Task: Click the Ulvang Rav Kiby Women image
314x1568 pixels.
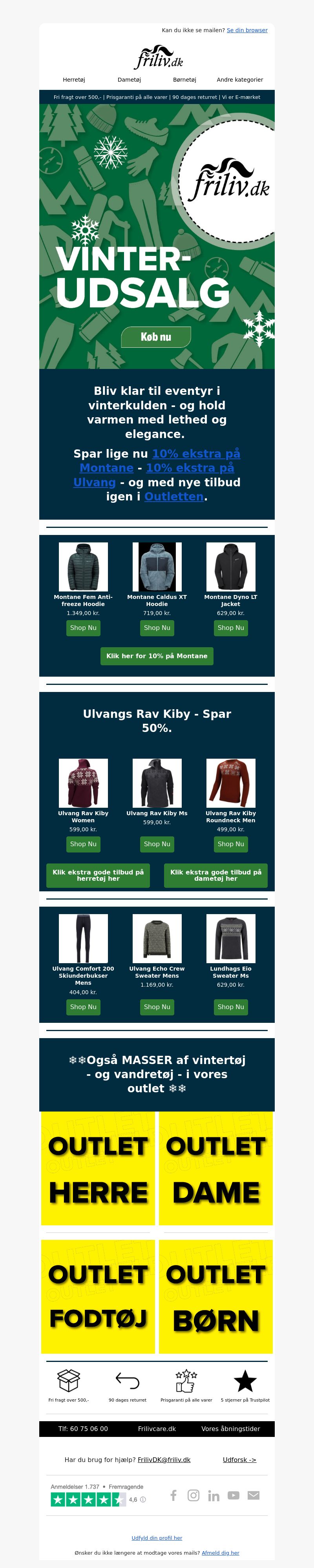Action: [83, 783]
